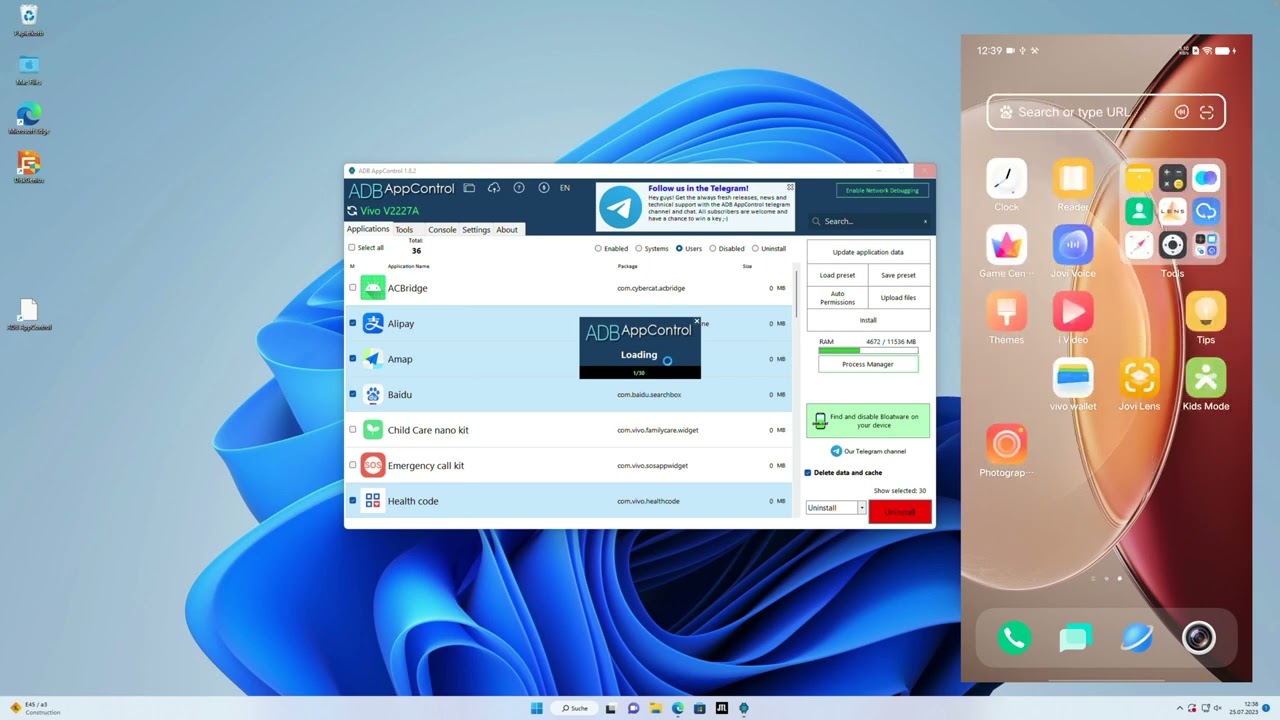Open Microsoft Edge desktop shortcut

(29, 118)
